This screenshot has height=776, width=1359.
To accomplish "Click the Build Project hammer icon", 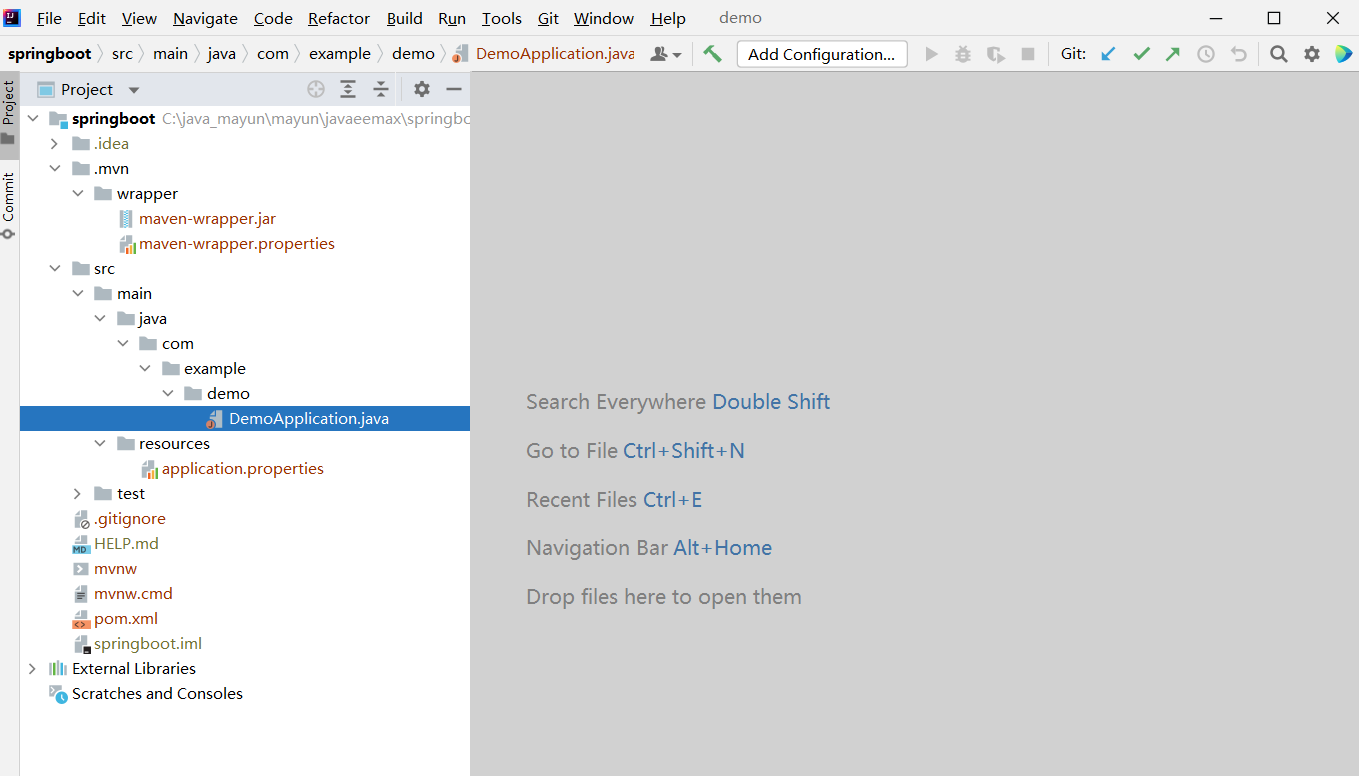I will coord(712,54).
